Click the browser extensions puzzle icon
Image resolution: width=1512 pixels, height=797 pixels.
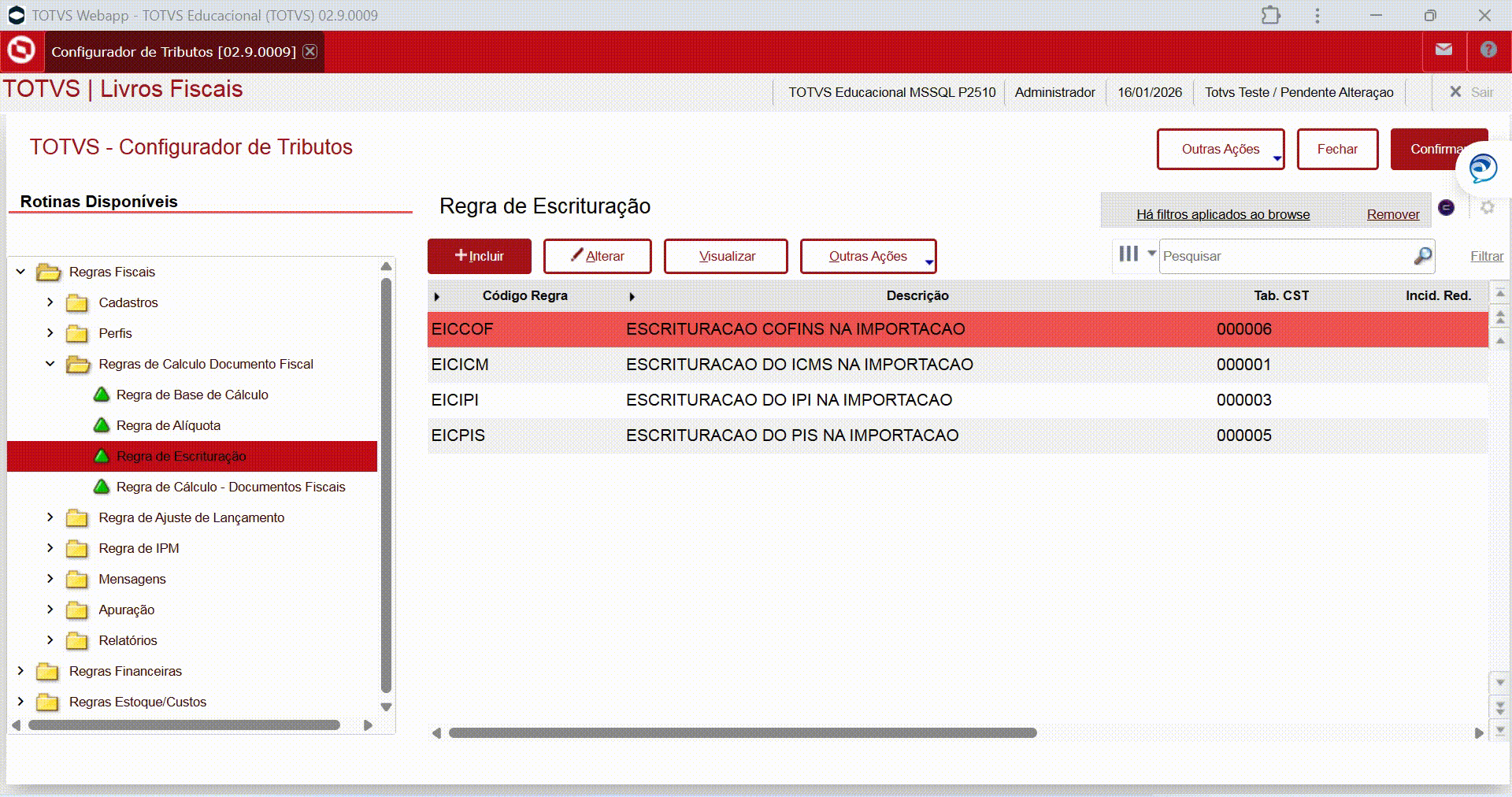click(x=1271, y=15)
